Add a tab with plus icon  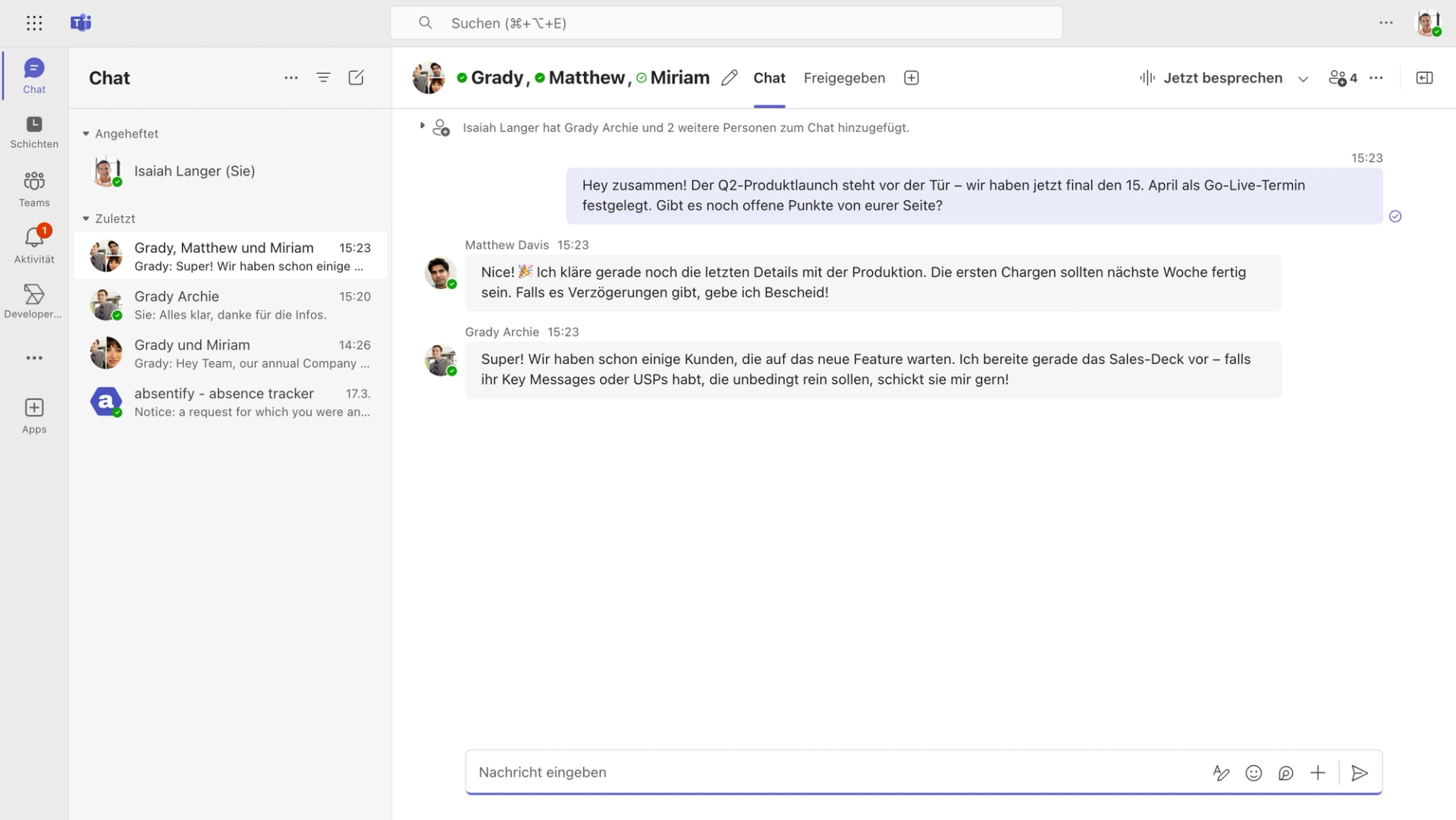coord(912,78)
